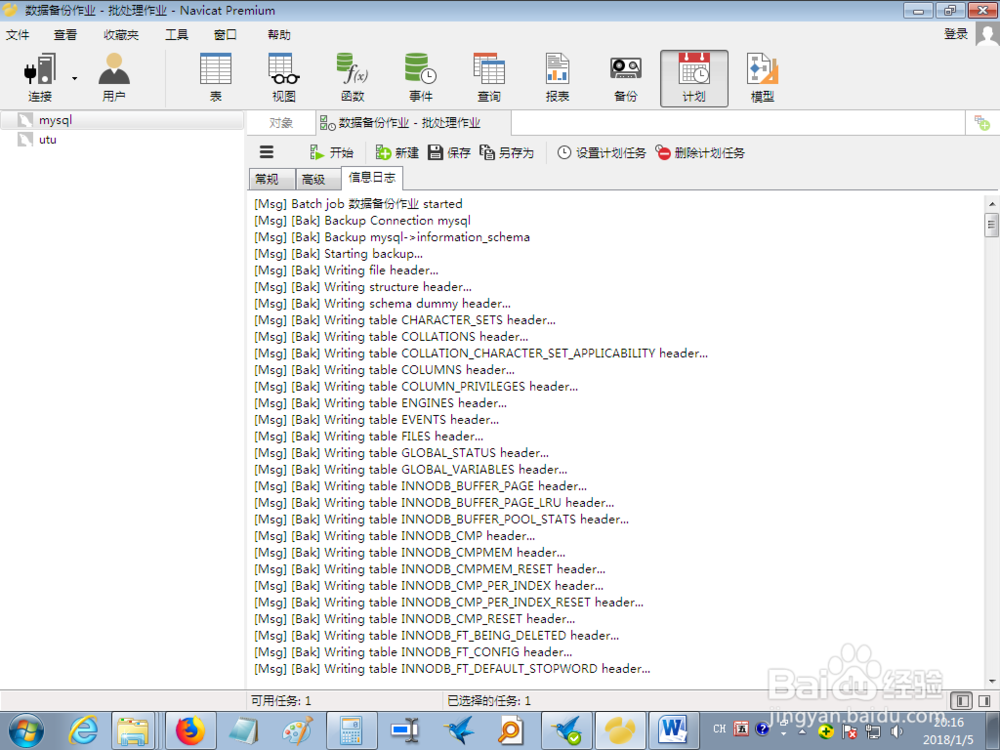Click the user avatar icon beside 登录
Screen dimensions: 1000x750
(x=987, y=34)
